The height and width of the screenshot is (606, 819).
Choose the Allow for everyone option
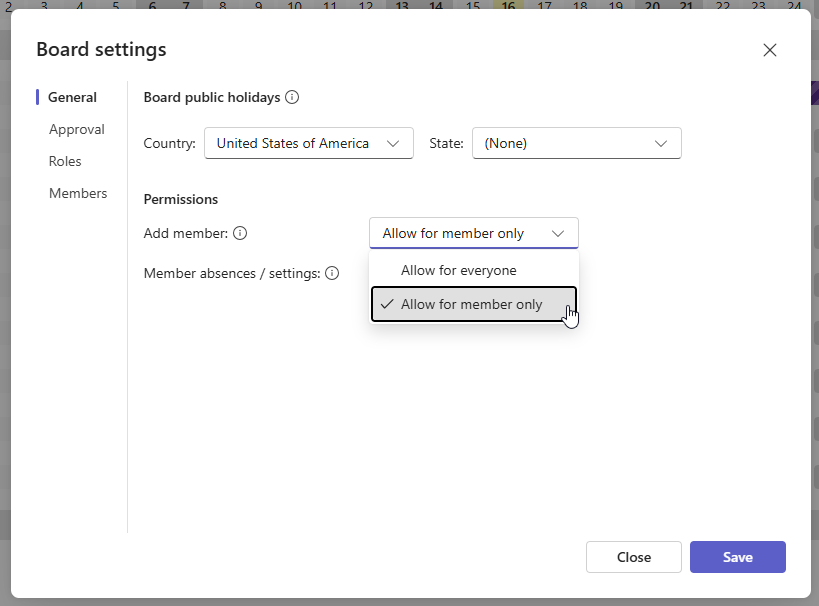click(x=459, y=270)
